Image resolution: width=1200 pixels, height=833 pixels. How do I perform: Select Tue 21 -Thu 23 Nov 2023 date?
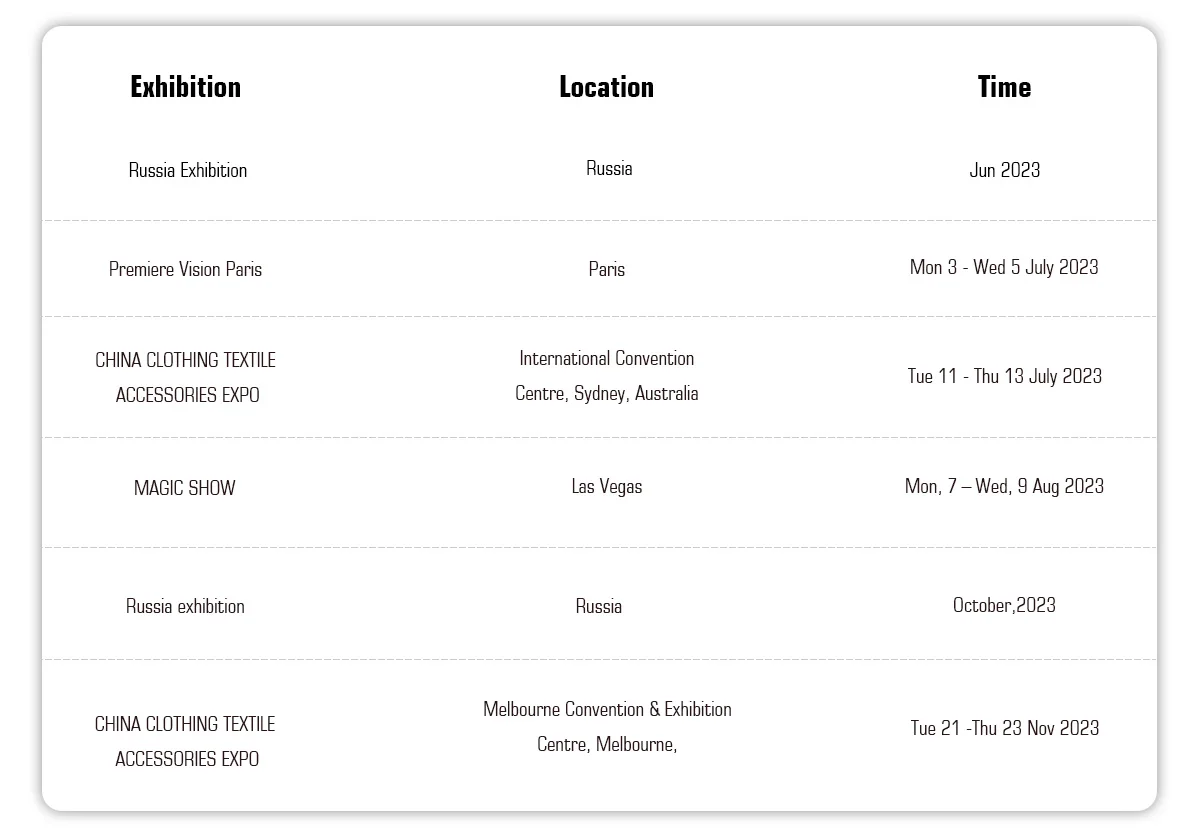click(x=1004, y=728)
